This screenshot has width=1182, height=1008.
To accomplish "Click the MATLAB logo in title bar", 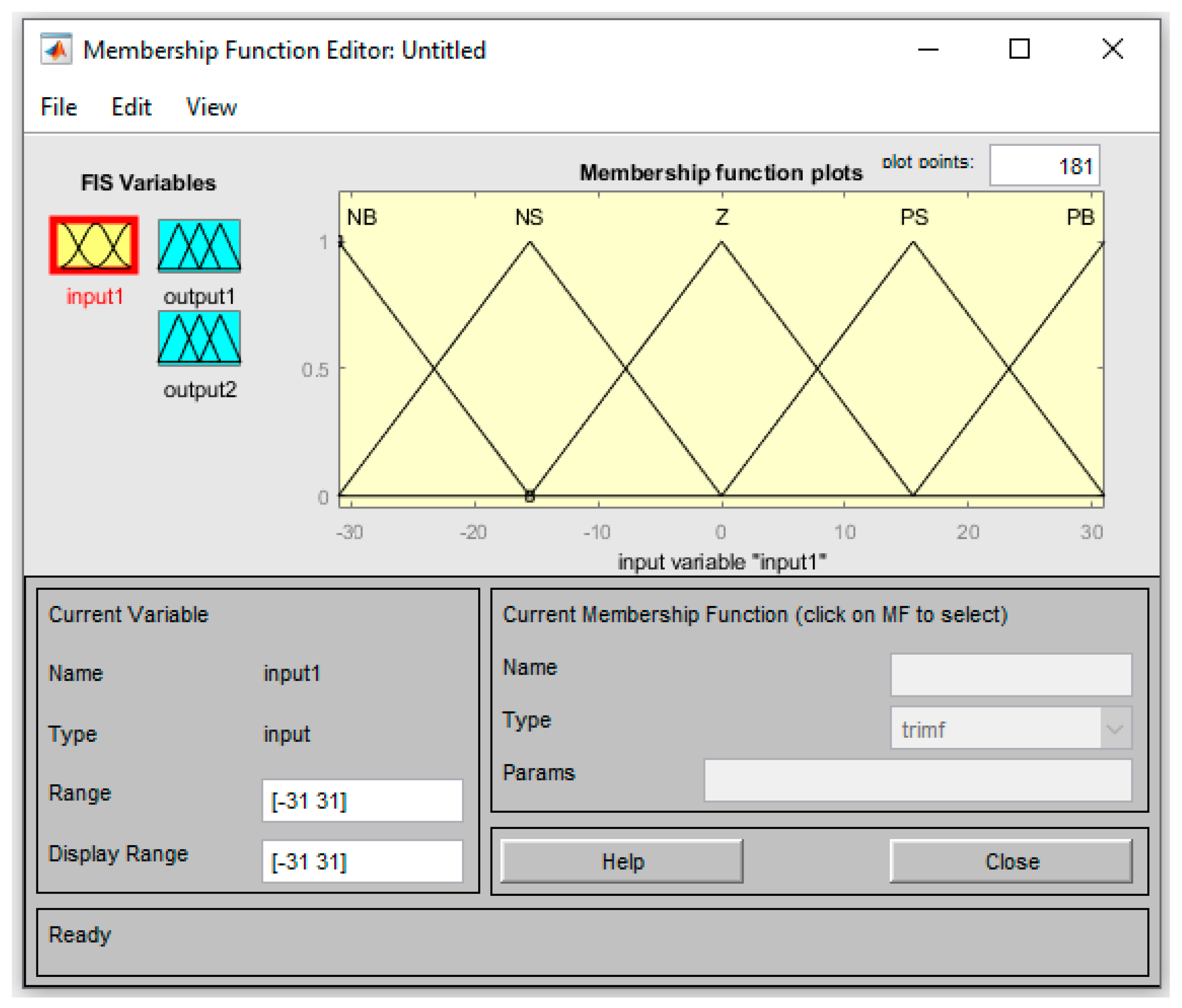I will click(56, 49).
